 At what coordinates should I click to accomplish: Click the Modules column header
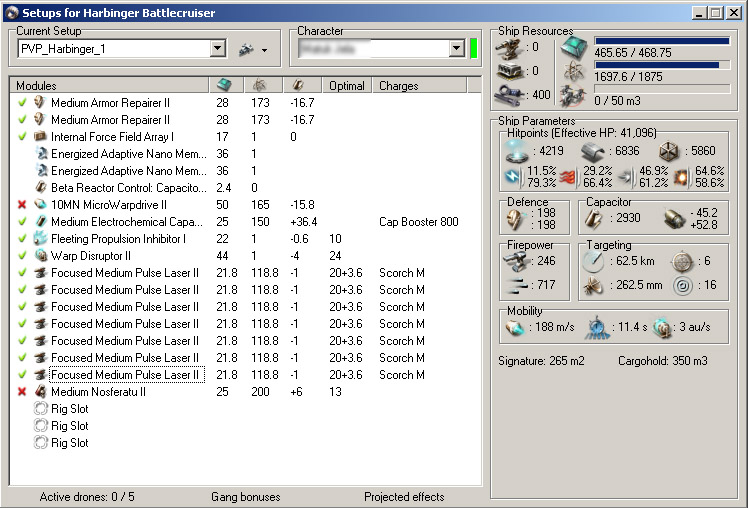pyautogui.click(x=109, y=86)
